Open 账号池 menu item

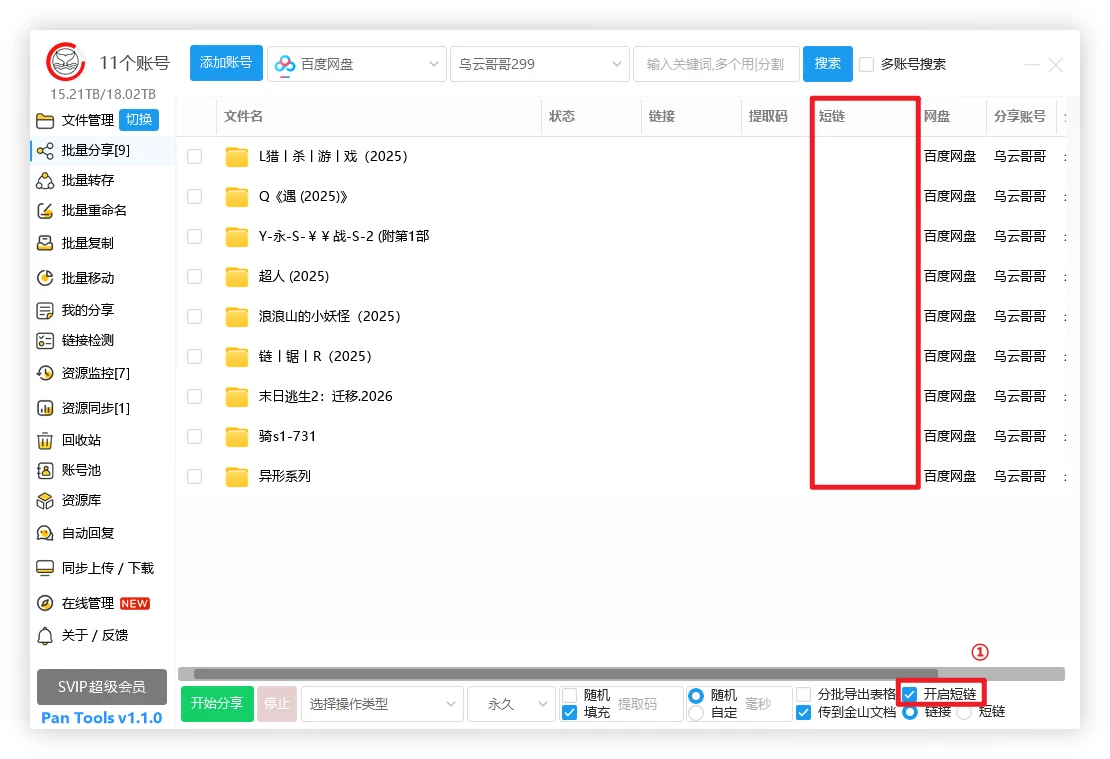[80, 471]
